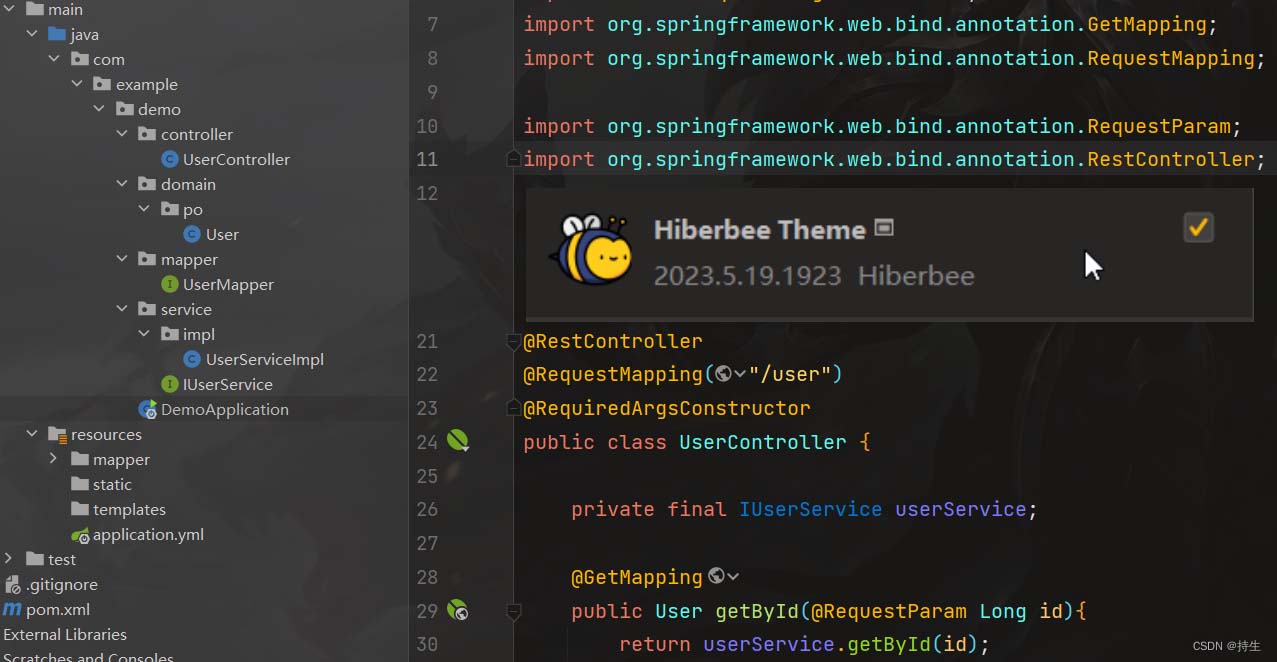Select External Libraries in the project tree

coord(65,634)
